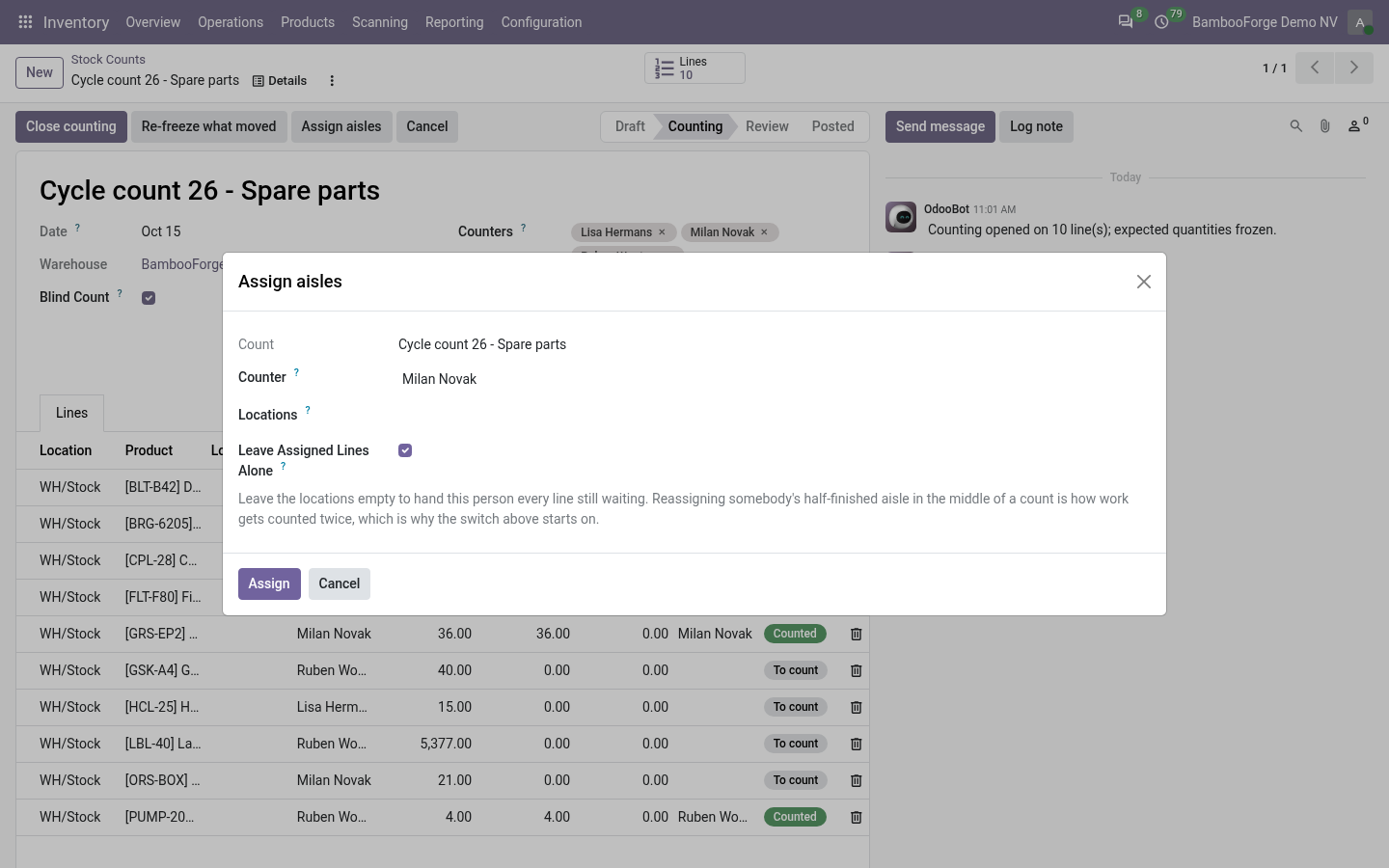The height and width of the screenshot is (868, 1389).
Task: Go to previous record arrow
Action: 1315,68
